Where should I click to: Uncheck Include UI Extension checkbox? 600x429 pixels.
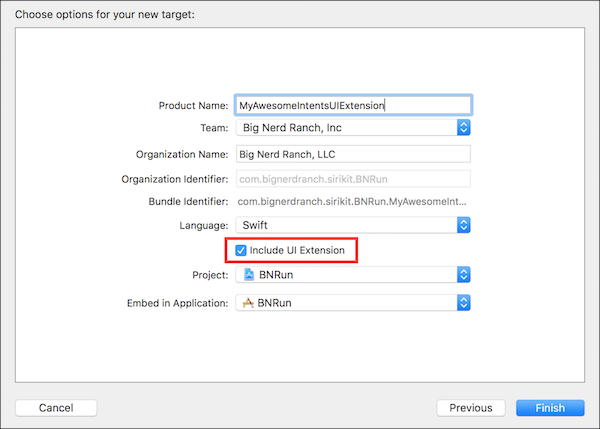[x=241, y=251]
